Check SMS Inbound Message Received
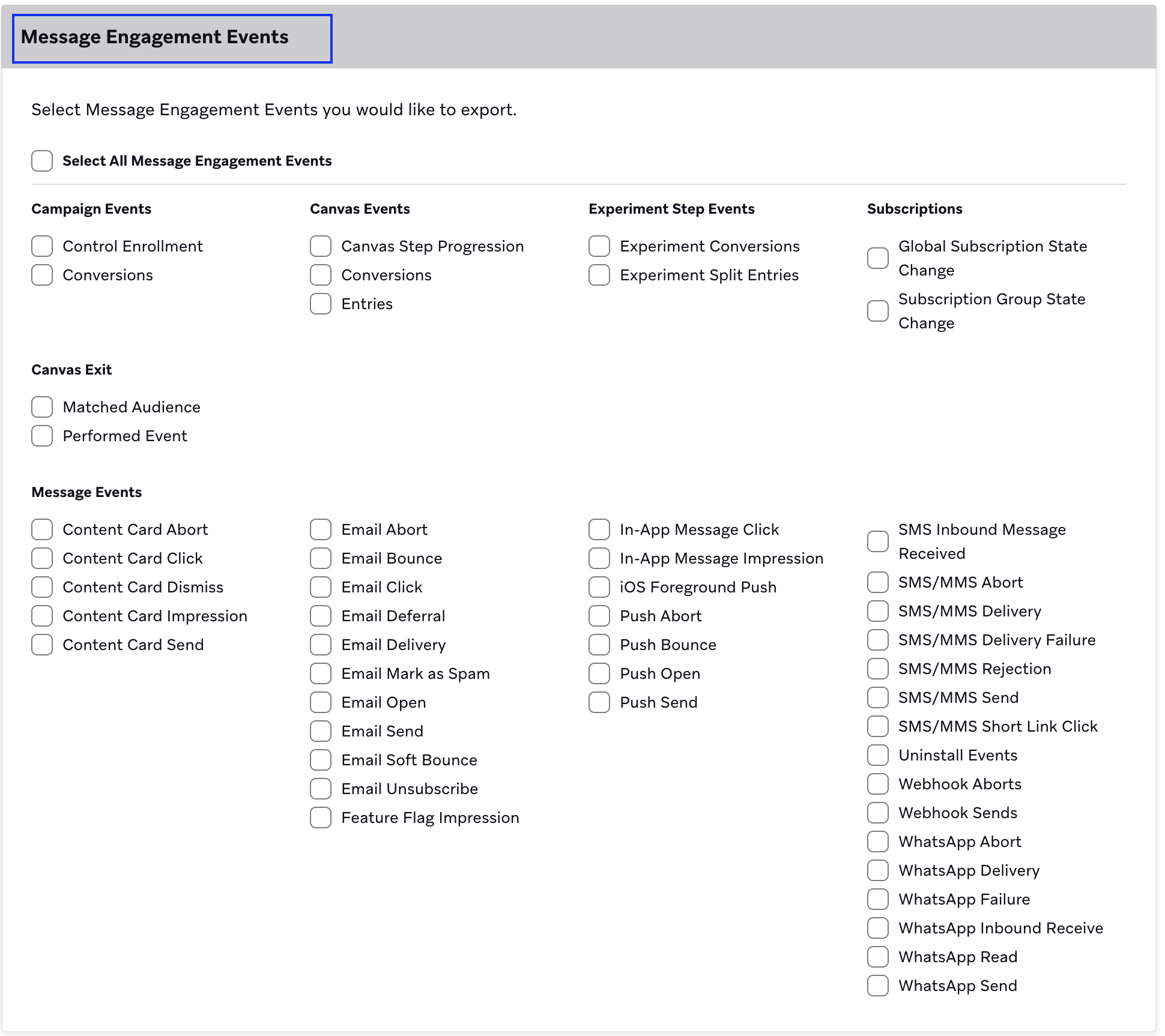The image size is (1165, 1036). pos(878,541)
